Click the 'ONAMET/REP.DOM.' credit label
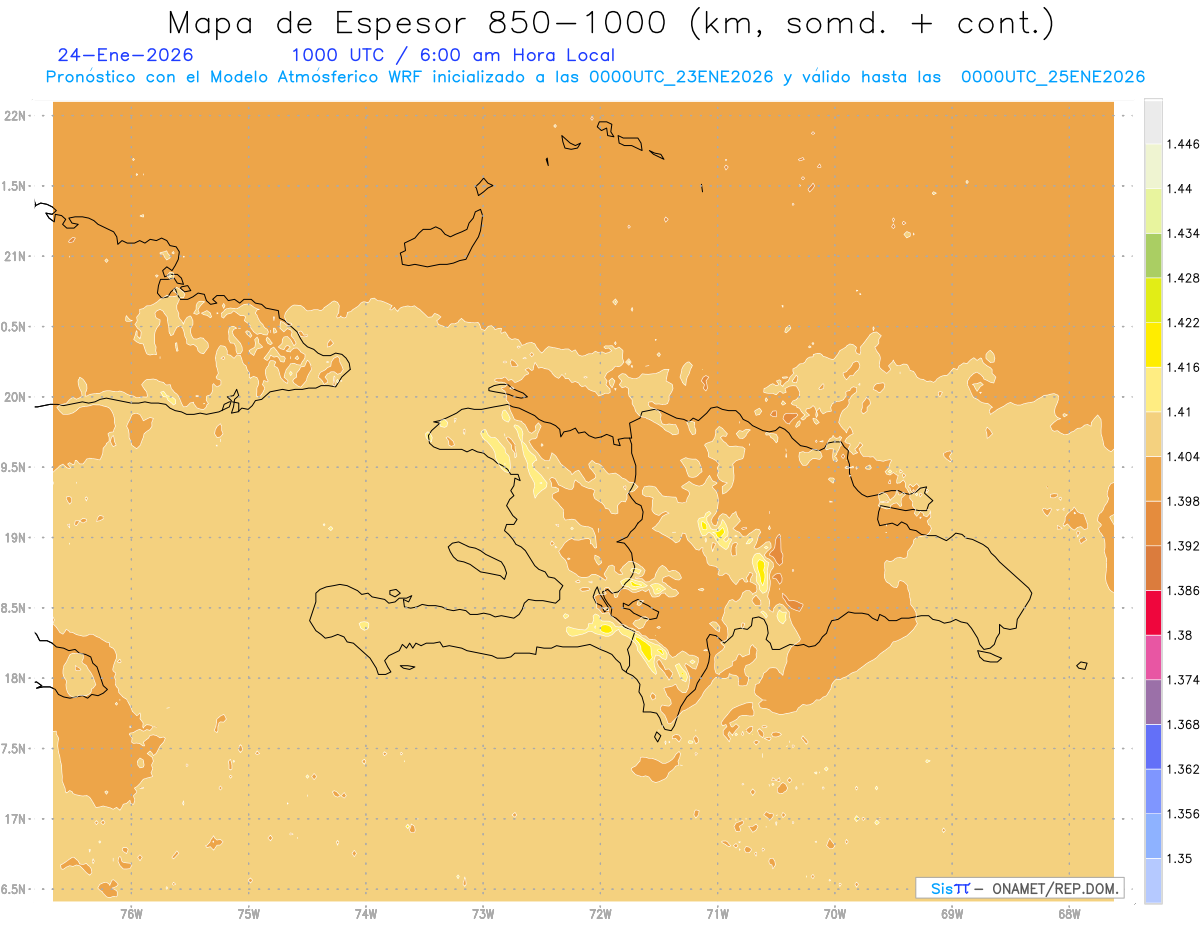 click(1056, 888)
